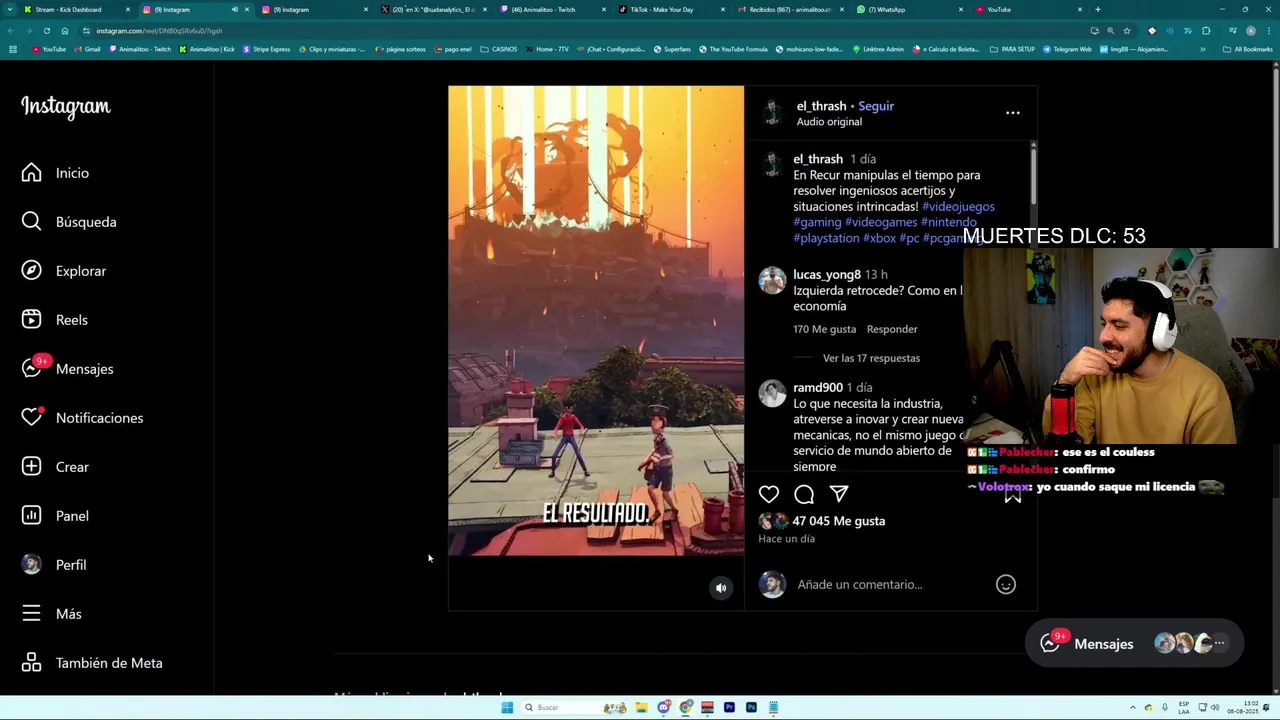Show hidden system tray icons
Image resolution: width=1280 pixels, height=720 pixels.
1133,707
